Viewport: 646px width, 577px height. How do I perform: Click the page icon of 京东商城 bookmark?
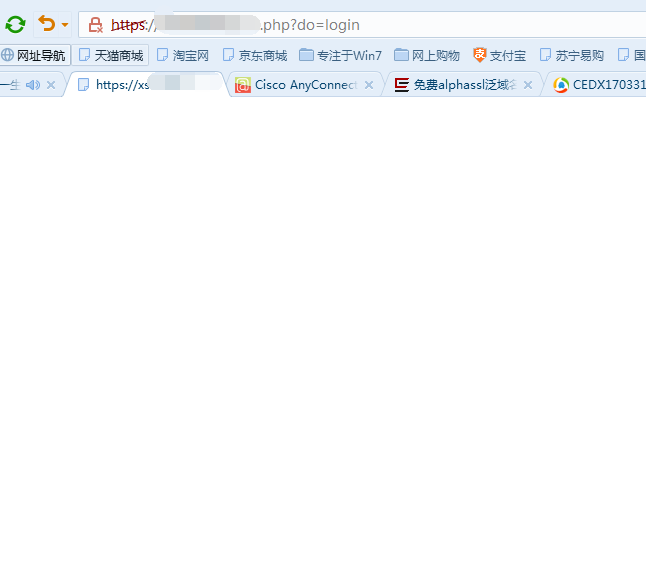click(x=228, y=55)
